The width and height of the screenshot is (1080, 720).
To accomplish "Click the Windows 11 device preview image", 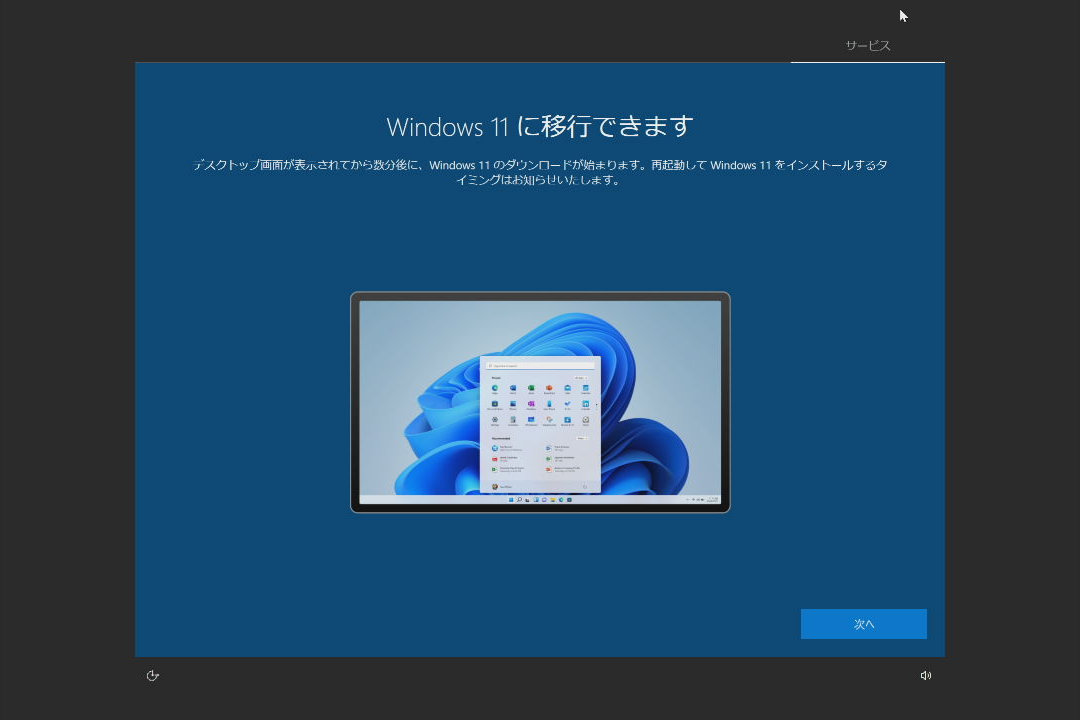I will click(540, 402).
